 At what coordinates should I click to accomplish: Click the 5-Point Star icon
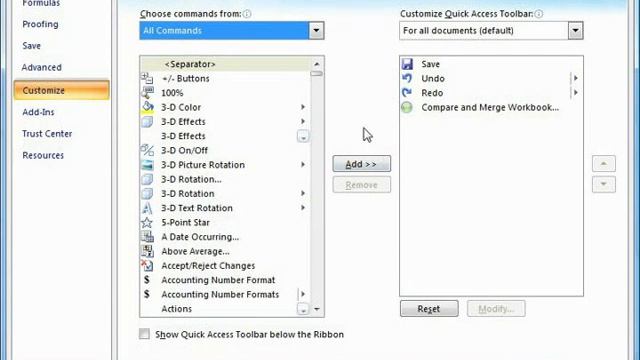pos(147,222)
